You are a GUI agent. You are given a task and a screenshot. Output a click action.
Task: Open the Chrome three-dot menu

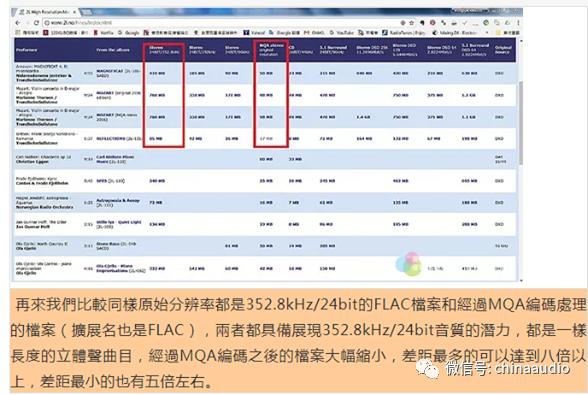coord(519,23)
